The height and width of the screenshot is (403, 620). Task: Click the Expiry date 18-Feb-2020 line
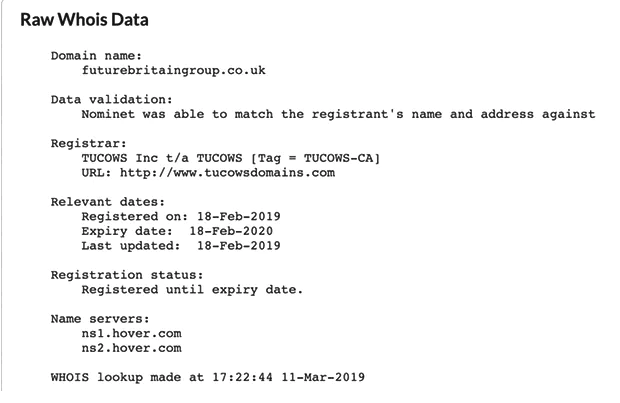click(x=177, y=231)
